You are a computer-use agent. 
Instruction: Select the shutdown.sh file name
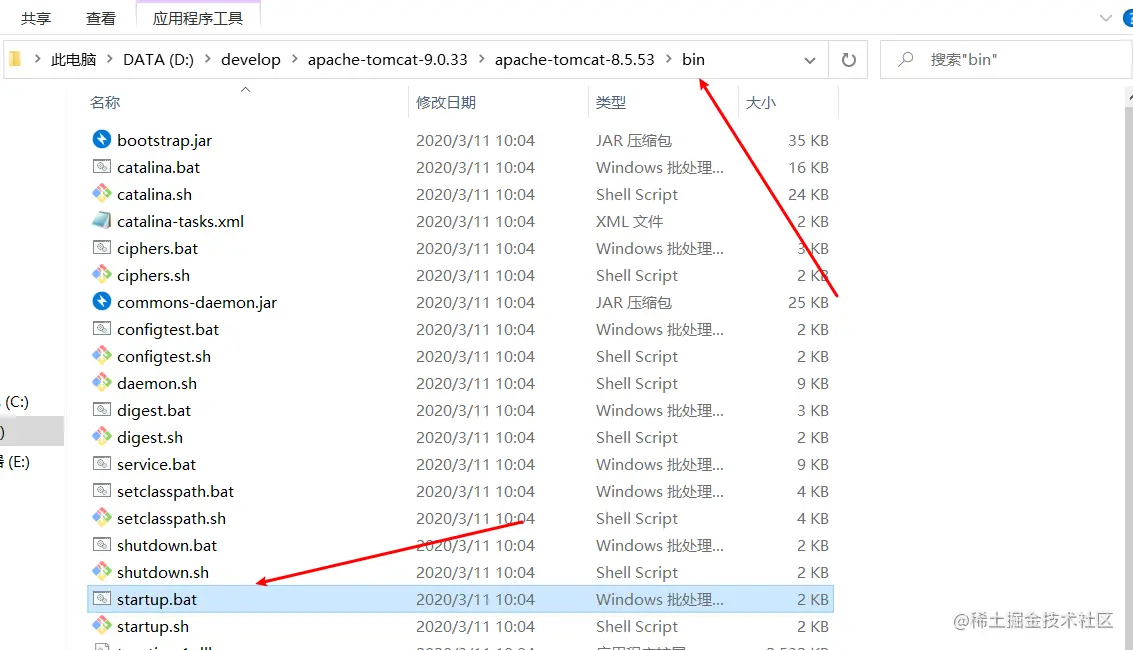point(163,573)
